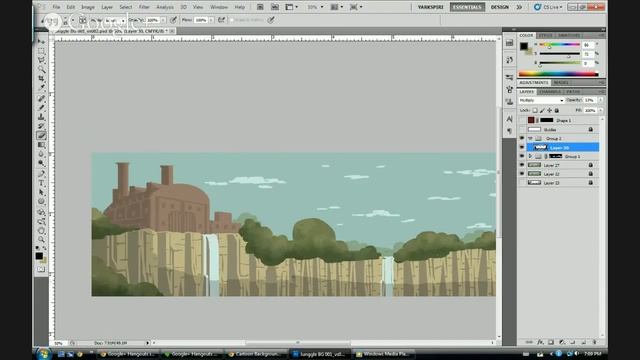The width and height of the screenshot is (640, 360).
Task: Select the Move tool
Action: (41, 42)
